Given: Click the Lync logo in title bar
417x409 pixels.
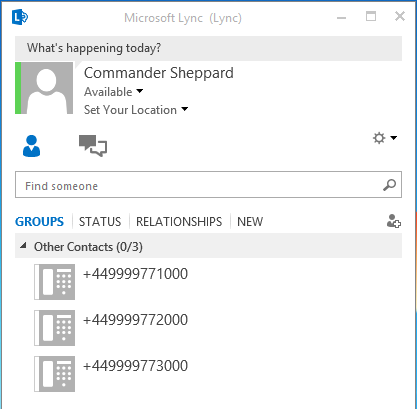Looking at the screenshot, I should 20,17.
